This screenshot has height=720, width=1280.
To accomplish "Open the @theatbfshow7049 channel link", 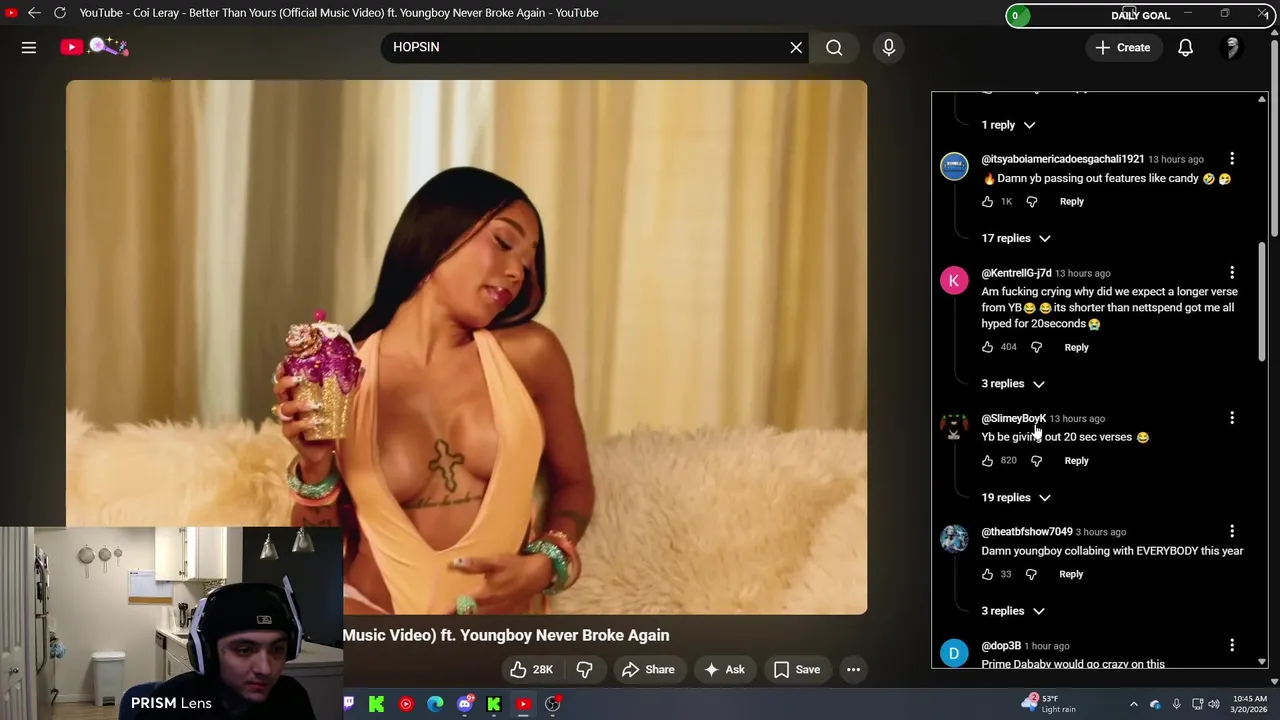I will (1026, 532).
